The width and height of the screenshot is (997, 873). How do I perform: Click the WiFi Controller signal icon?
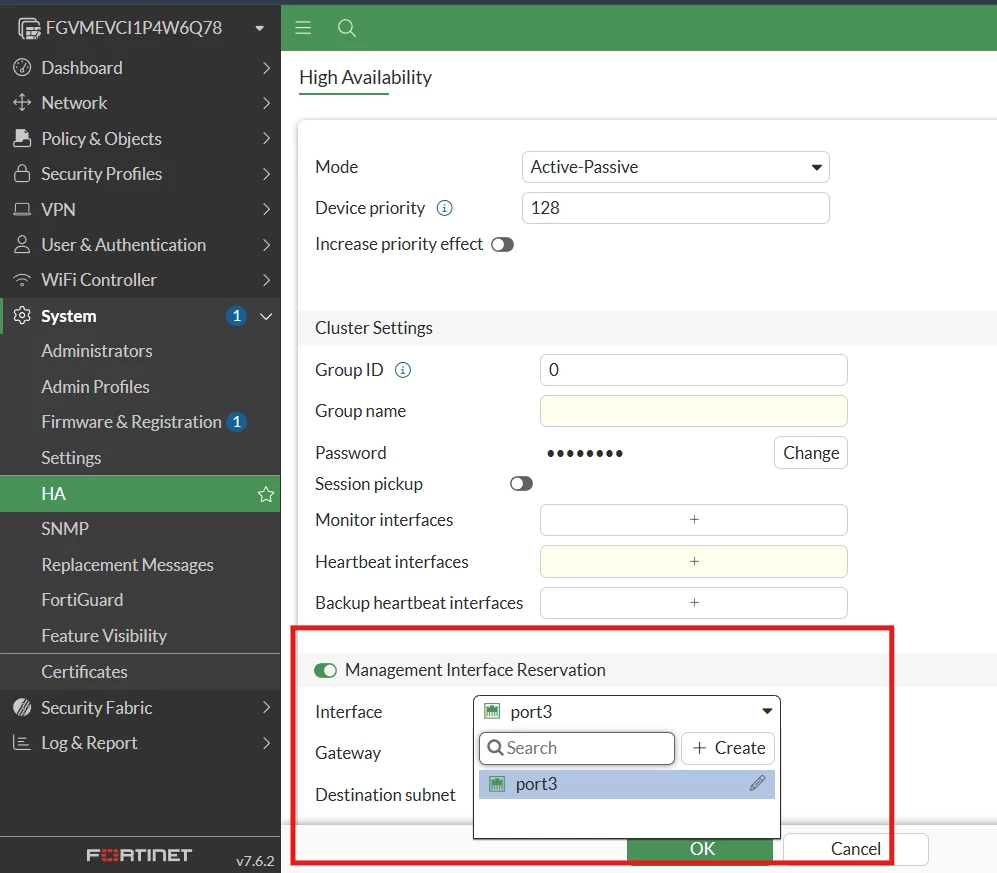pyautogui.click(x=22, y=280)
